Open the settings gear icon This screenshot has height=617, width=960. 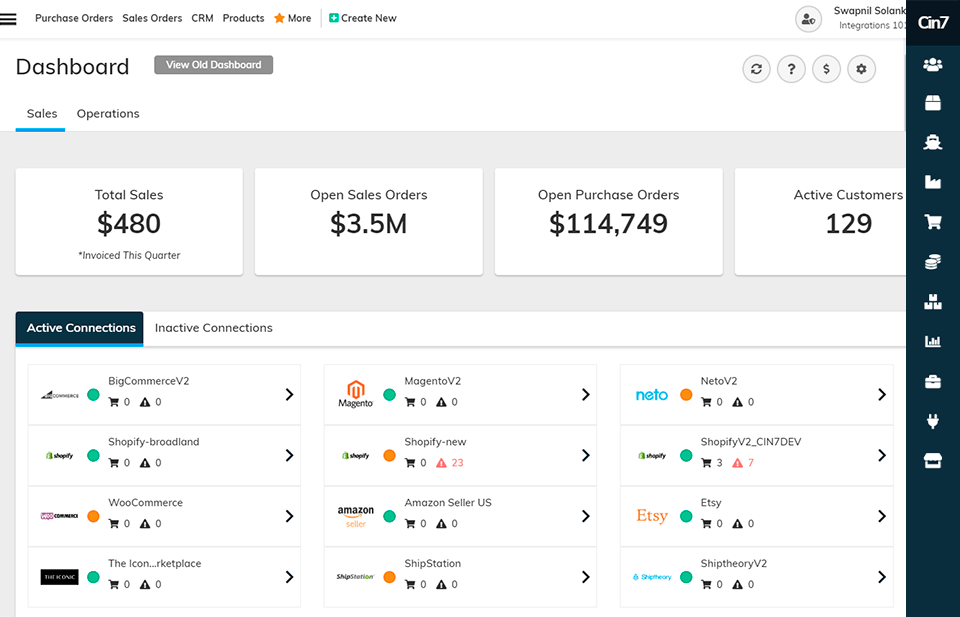861,69
